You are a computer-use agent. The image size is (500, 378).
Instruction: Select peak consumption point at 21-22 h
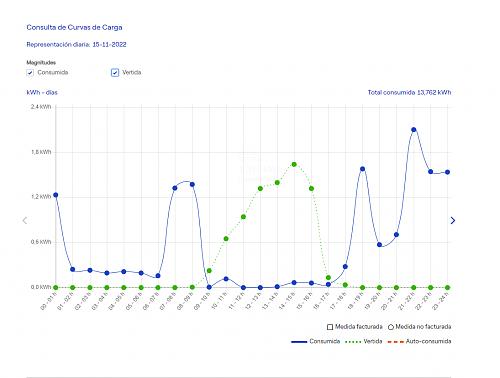[414, 130]
